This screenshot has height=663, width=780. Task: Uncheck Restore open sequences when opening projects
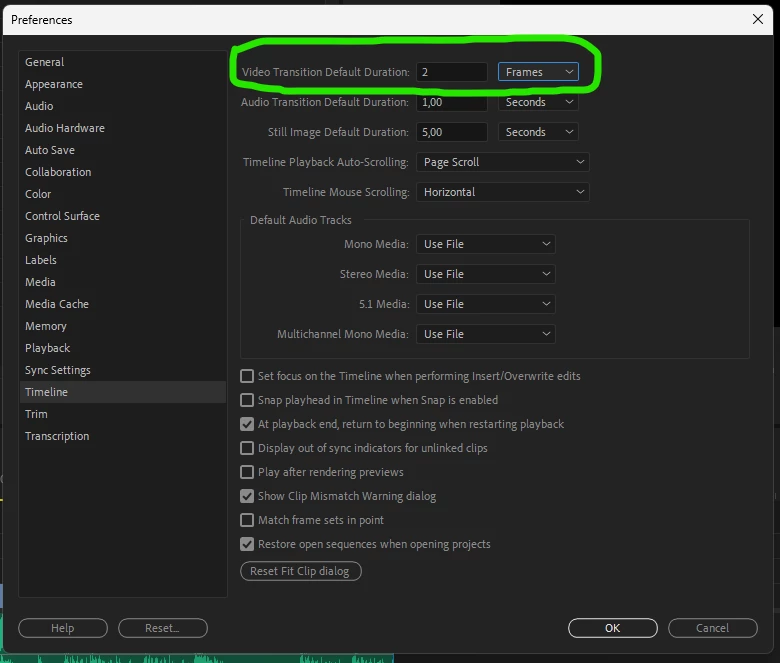pyautogui.click(x=247, y=544)
